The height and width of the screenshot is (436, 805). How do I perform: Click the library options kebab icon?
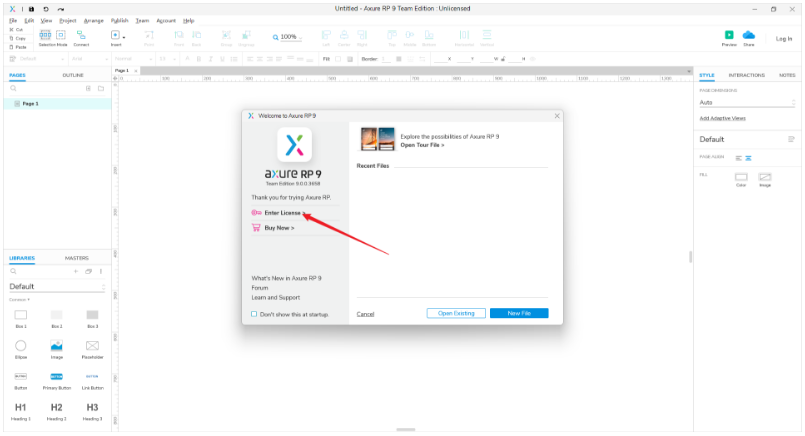(101, 271)
